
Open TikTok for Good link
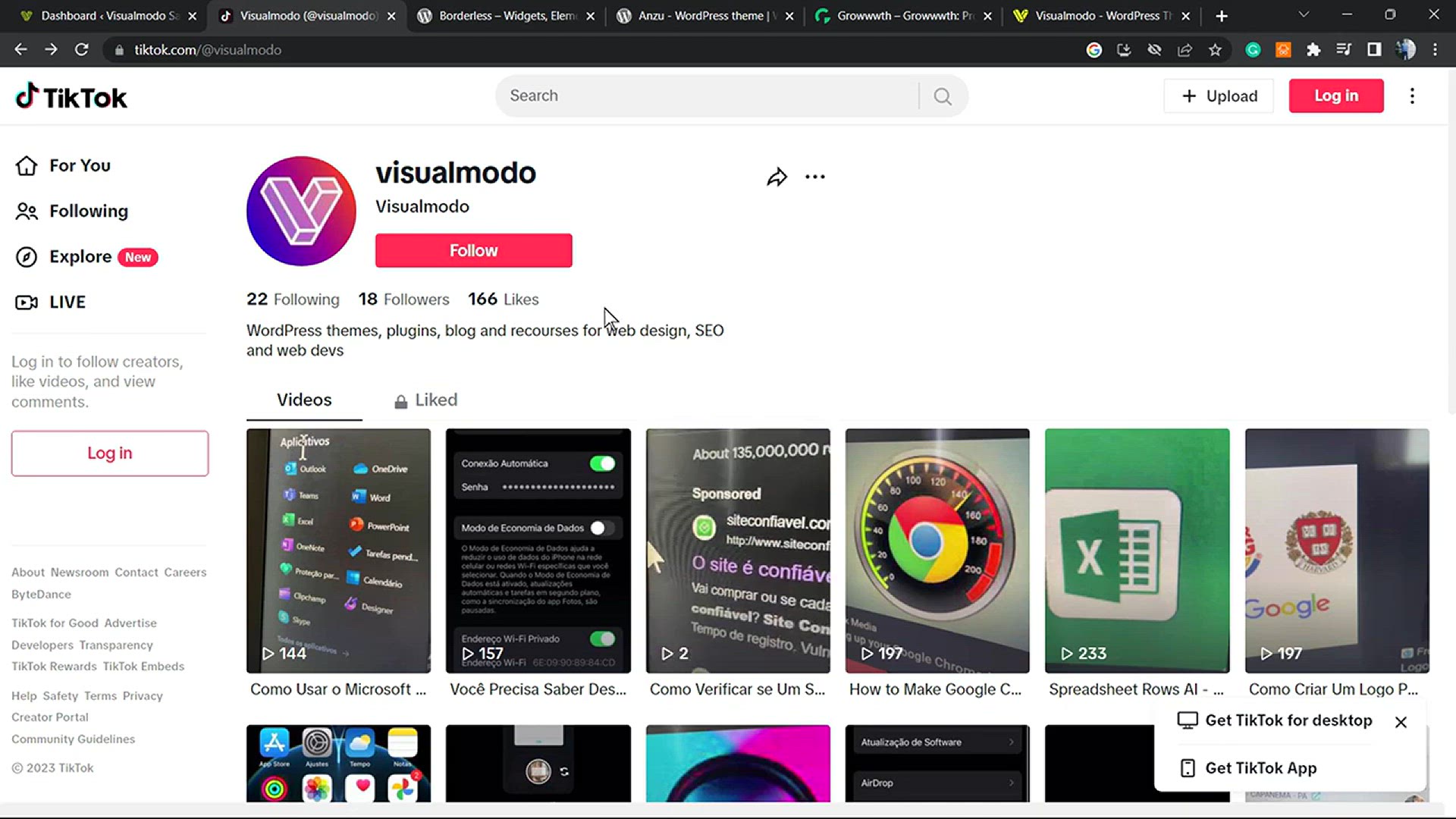click(55, 623)
